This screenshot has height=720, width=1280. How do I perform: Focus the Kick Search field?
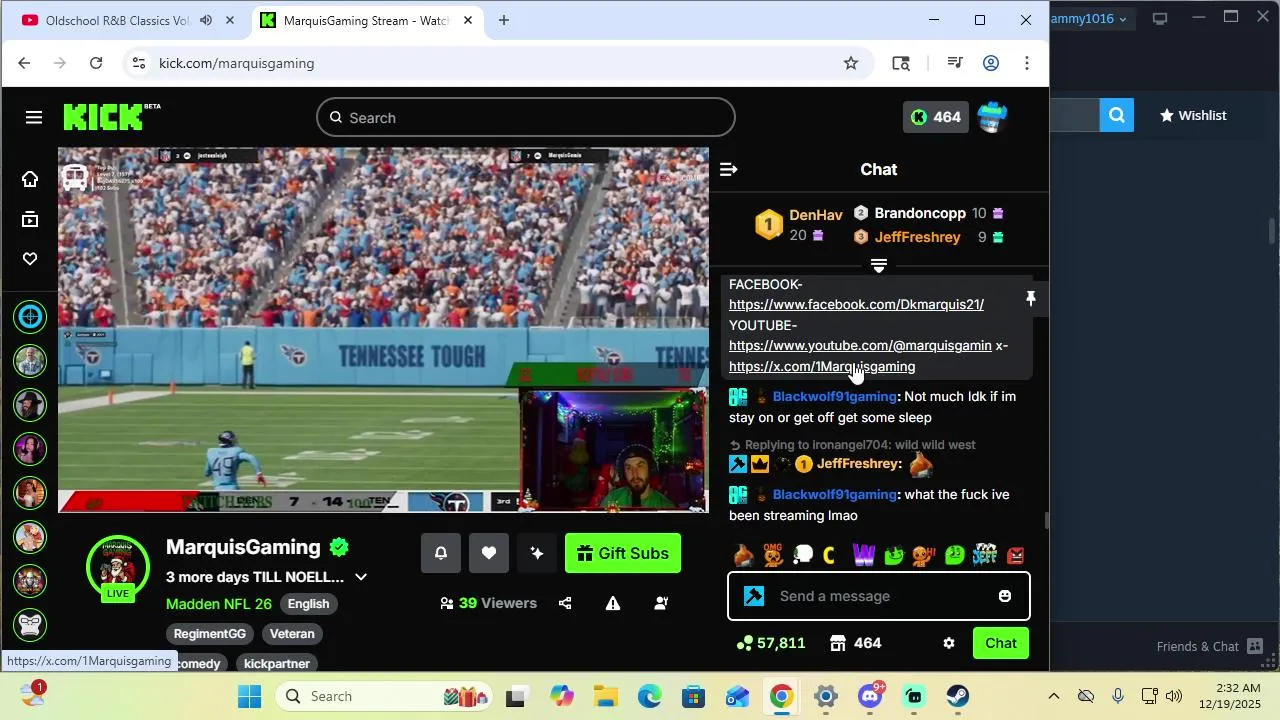pyautogui.click(x=526, y=117)
